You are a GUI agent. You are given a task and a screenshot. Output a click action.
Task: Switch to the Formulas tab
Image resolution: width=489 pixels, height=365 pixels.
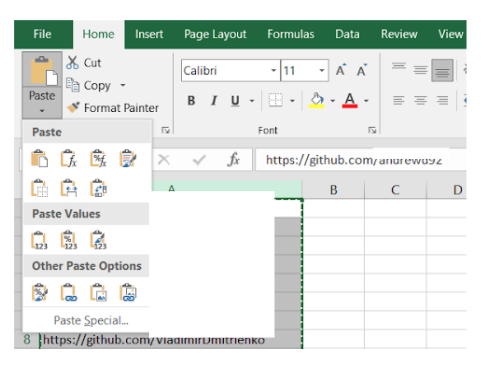tap(291, 34)
